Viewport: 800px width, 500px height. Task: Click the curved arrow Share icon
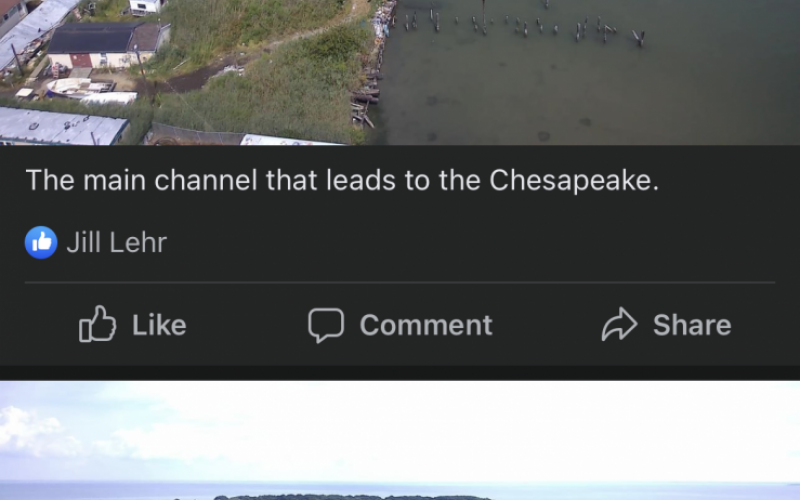pyautogui.click(x=619, y=324)
